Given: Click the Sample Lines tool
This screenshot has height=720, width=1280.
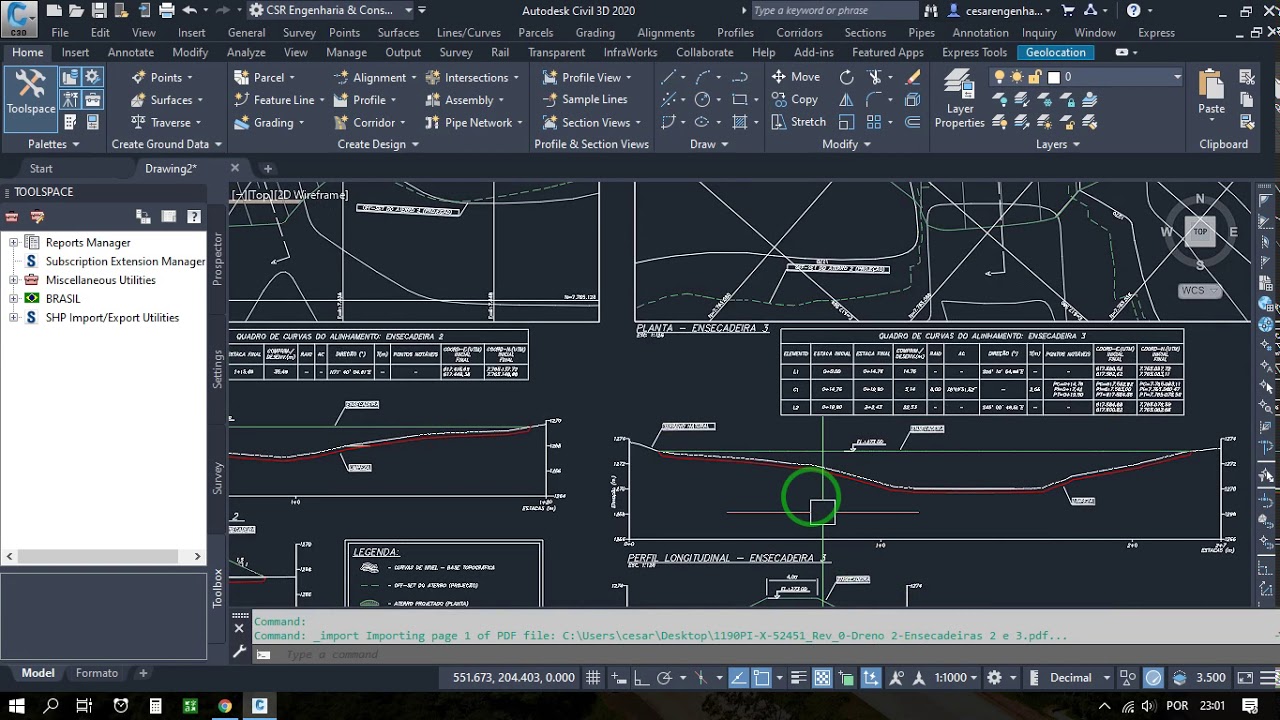Looking at the screenshot, I should click(585, 99).
